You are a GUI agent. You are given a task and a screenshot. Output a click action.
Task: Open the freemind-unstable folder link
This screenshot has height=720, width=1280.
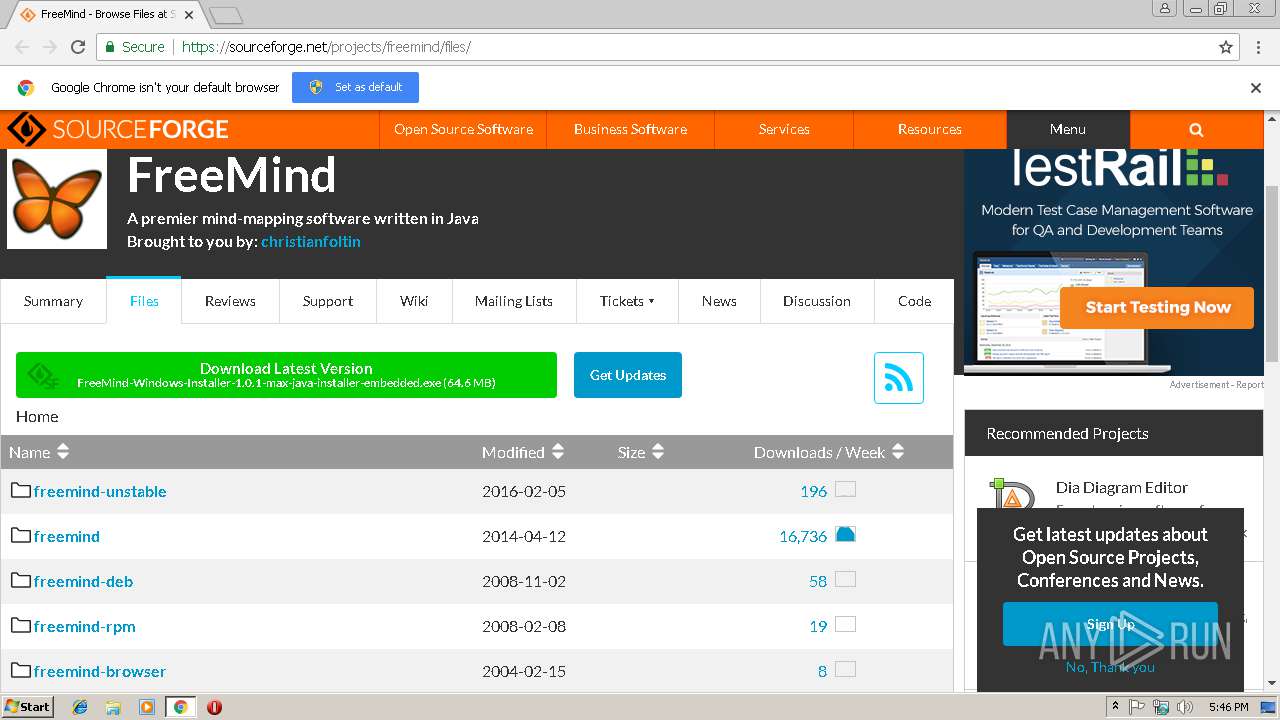click(100, 491)
